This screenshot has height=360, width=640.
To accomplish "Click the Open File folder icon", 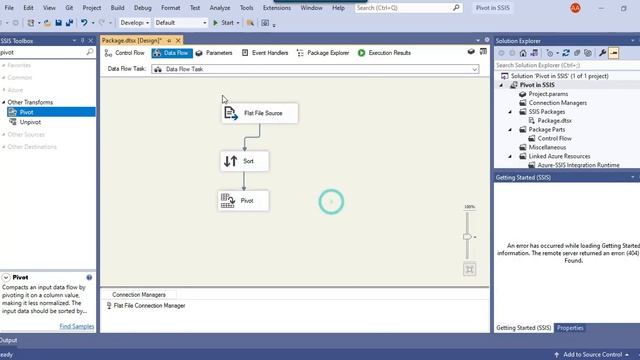I will click(47, 23).
